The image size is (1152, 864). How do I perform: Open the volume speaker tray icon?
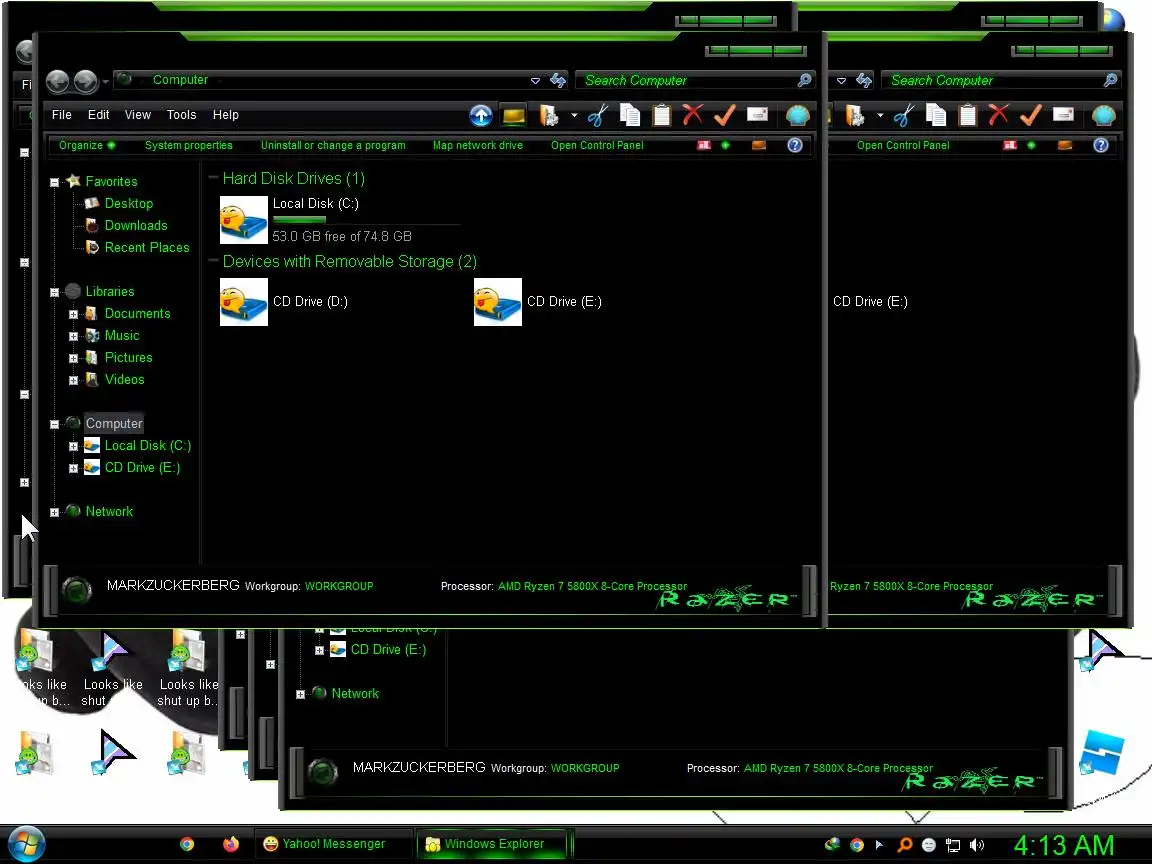point(976,845)
